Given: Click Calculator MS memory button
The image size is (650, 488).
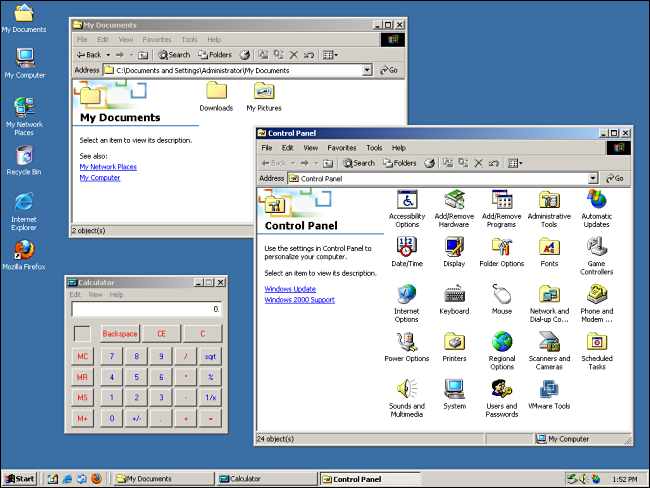Looking at the screenshot, I should (82, 398).
